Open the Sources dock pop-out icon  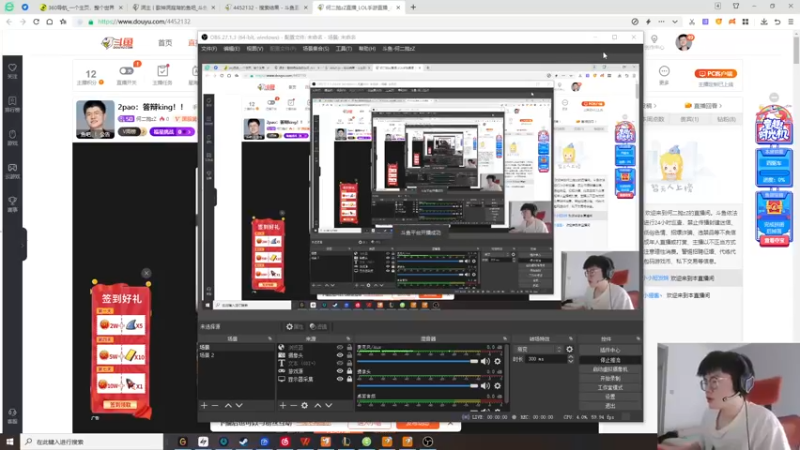(x=348, y=339)
